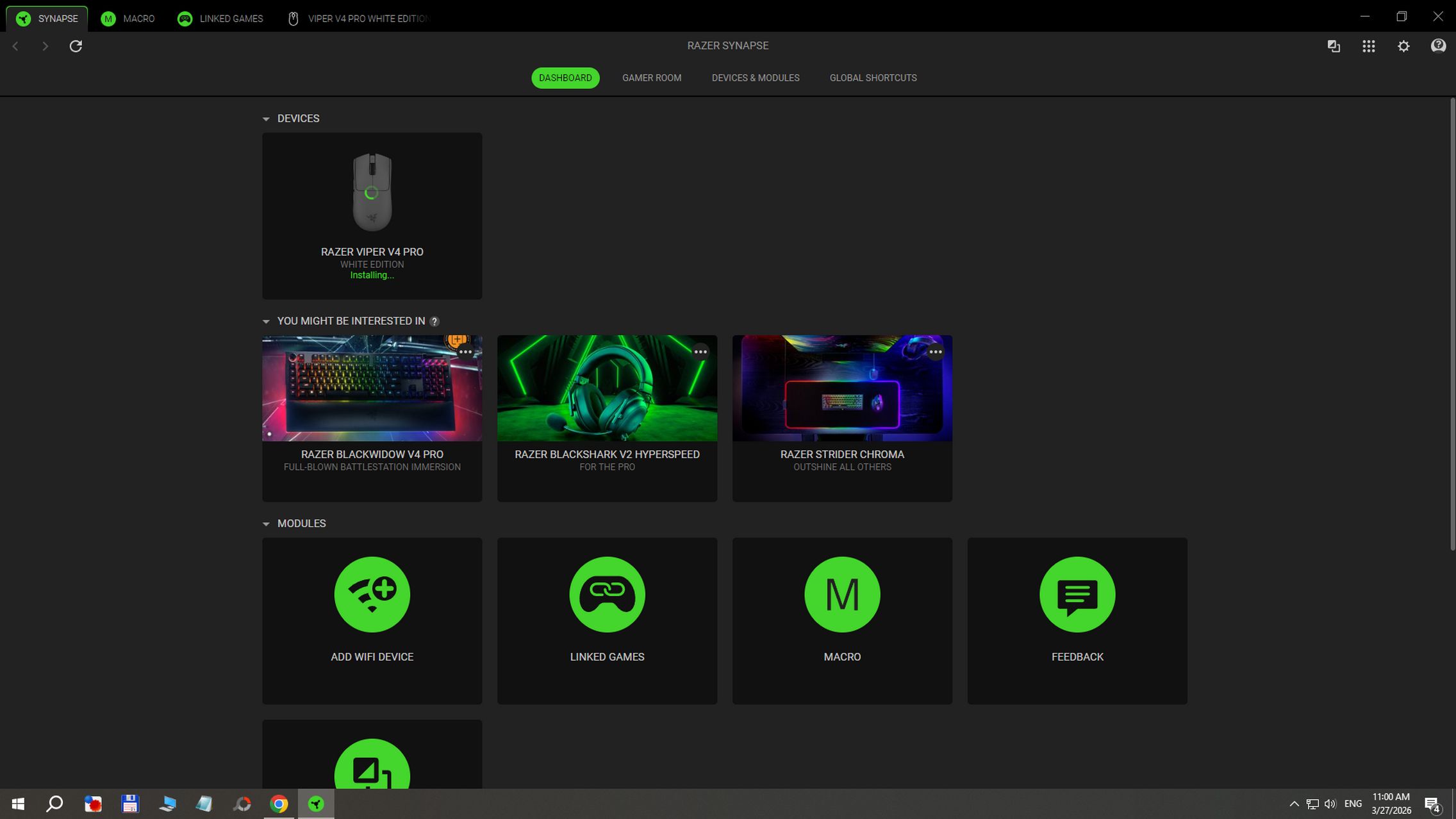Image resolution: width=1456 pixels, height=819 pixels.
Task: Open the help question mark icon
Action: click(x=1438, y=46)
